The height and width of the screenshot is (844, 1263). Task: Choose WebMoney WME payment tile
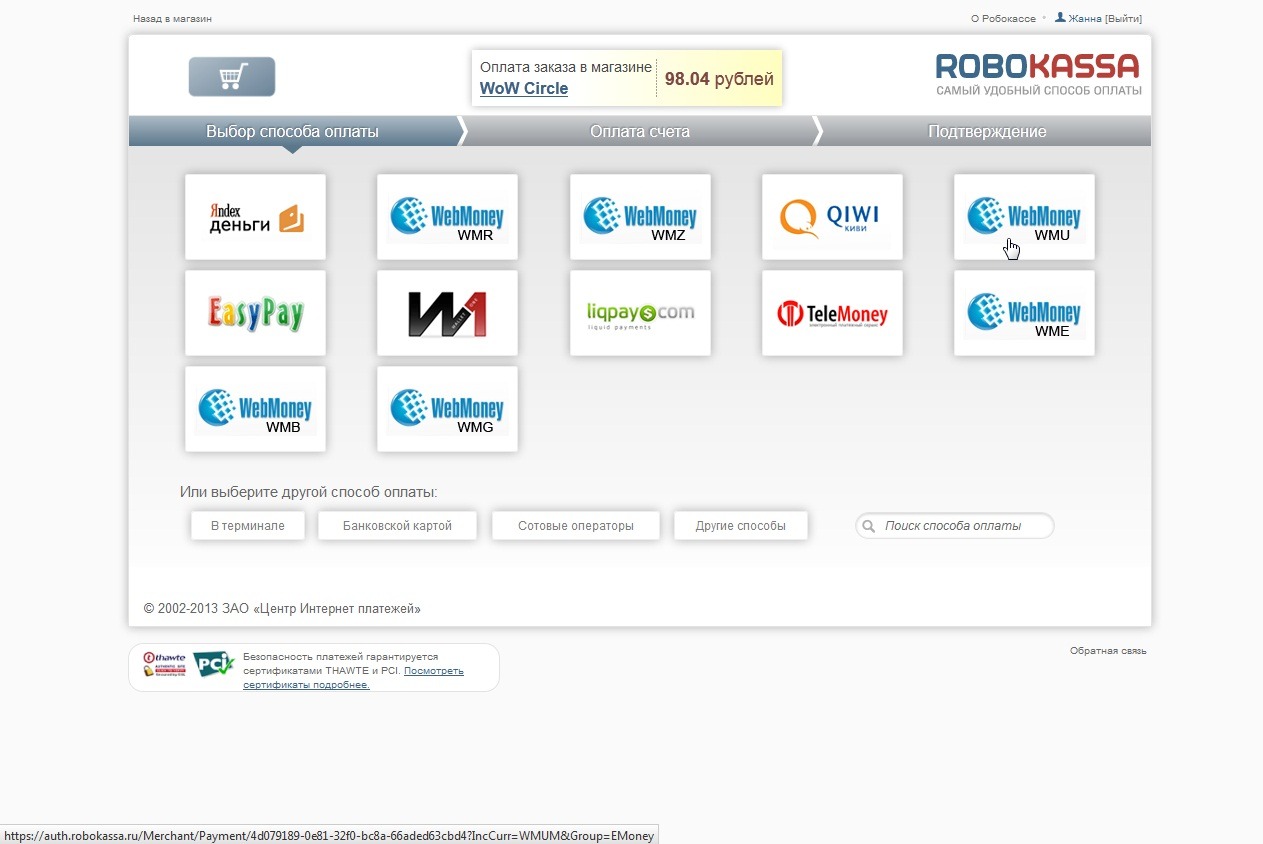tap(1024, 313)
